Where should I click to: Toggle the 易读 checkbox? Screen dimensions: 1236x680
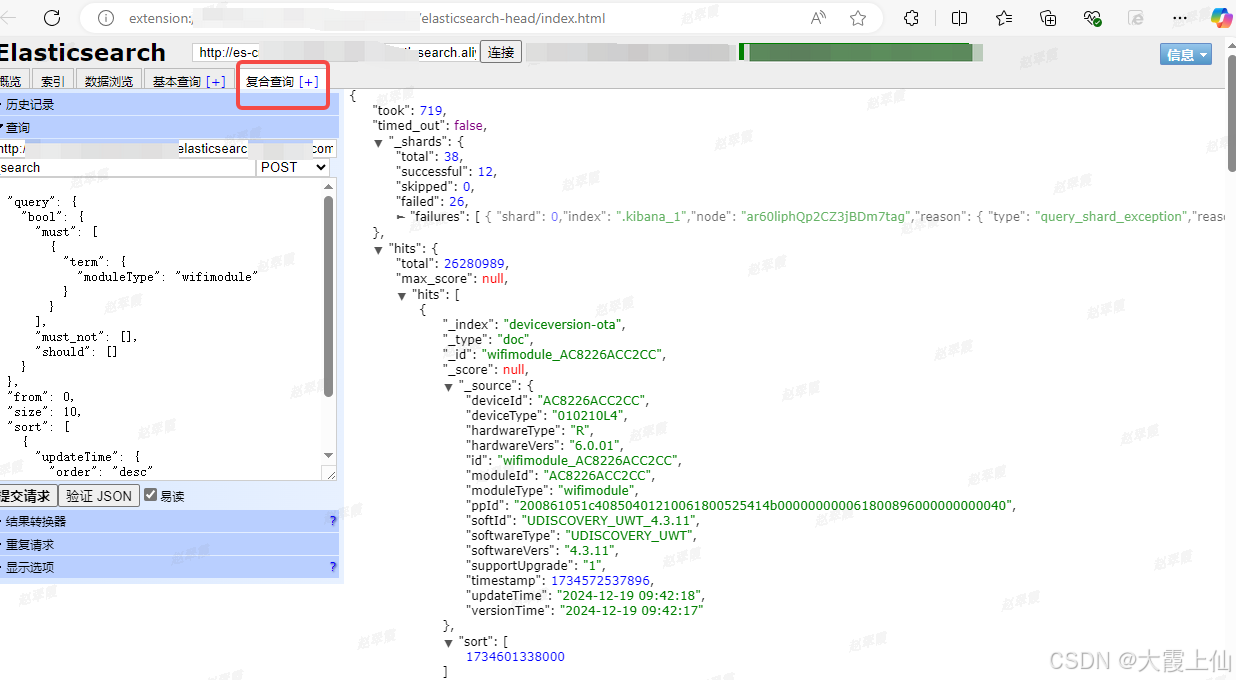coord(151,495)
